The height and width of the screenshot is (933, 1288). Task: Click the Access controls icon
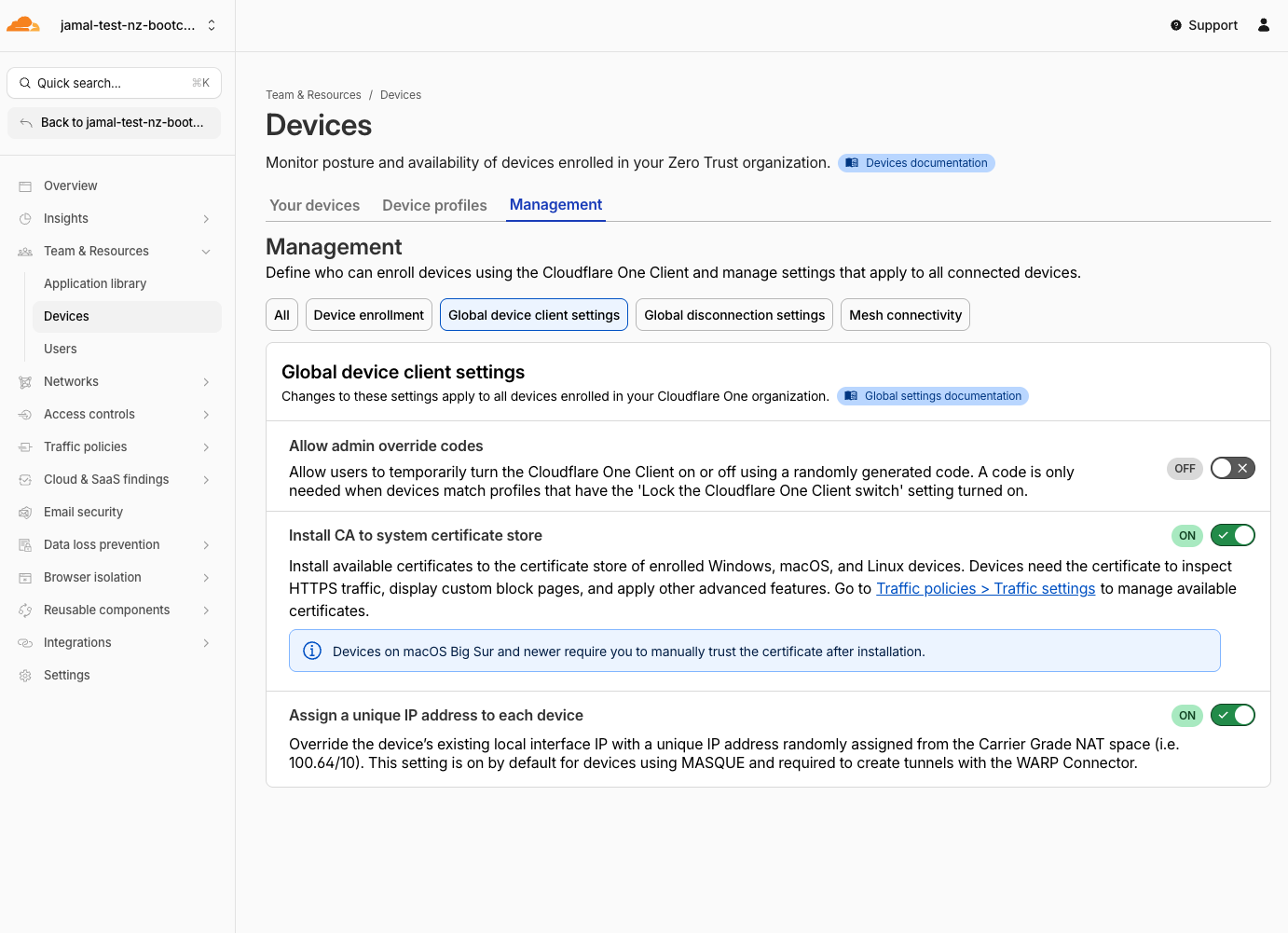[x=25, y=415]
